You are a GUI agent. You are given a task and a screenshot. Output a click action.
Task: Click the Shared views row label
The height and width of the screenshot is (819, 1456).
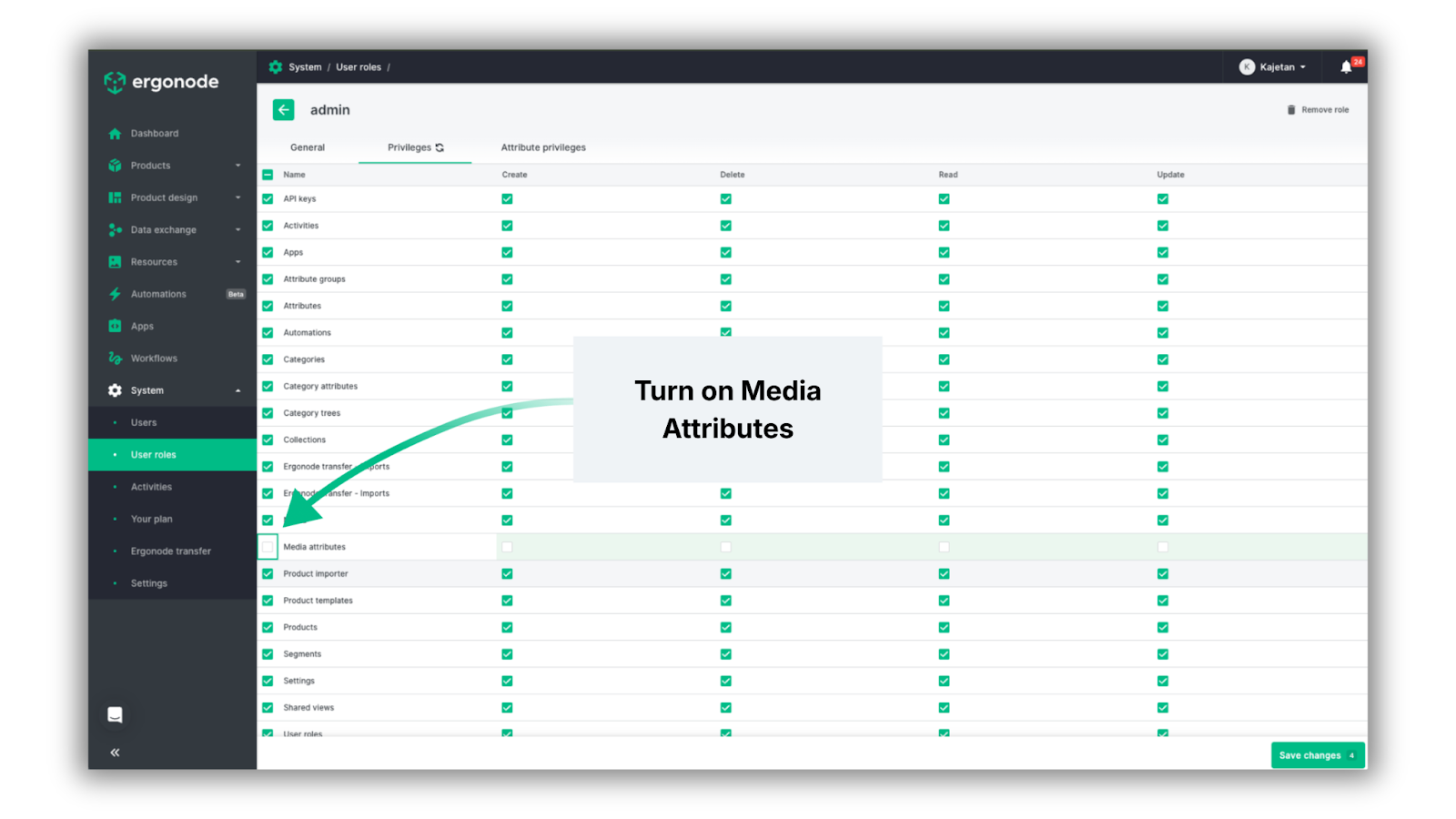click(308, 708)
